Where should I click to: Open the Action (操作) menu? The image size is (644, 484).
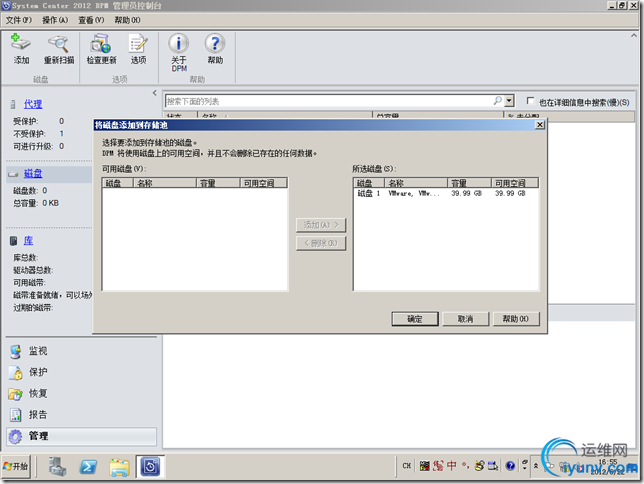(55, 20)
